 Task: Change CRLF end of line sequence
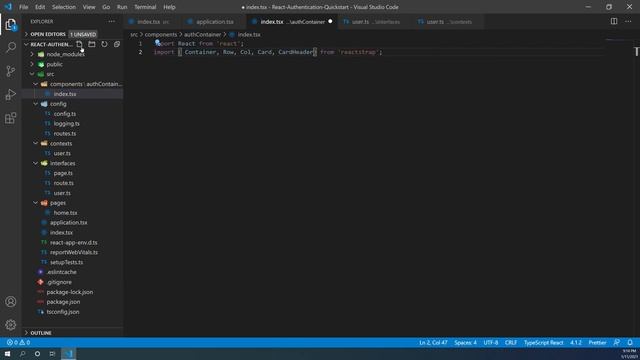pos(511,342)
